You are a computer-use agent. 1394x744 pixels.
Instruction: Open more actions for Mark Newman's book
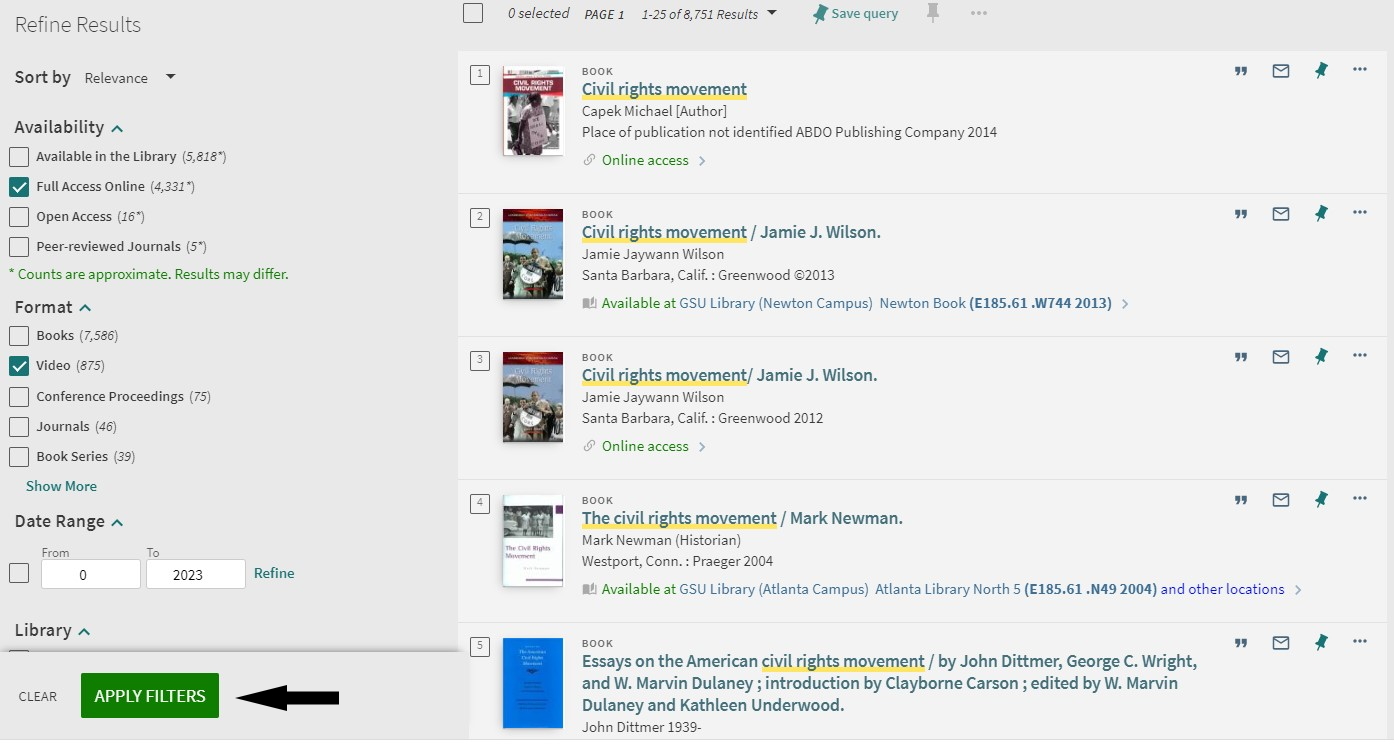coord(1360,499)
